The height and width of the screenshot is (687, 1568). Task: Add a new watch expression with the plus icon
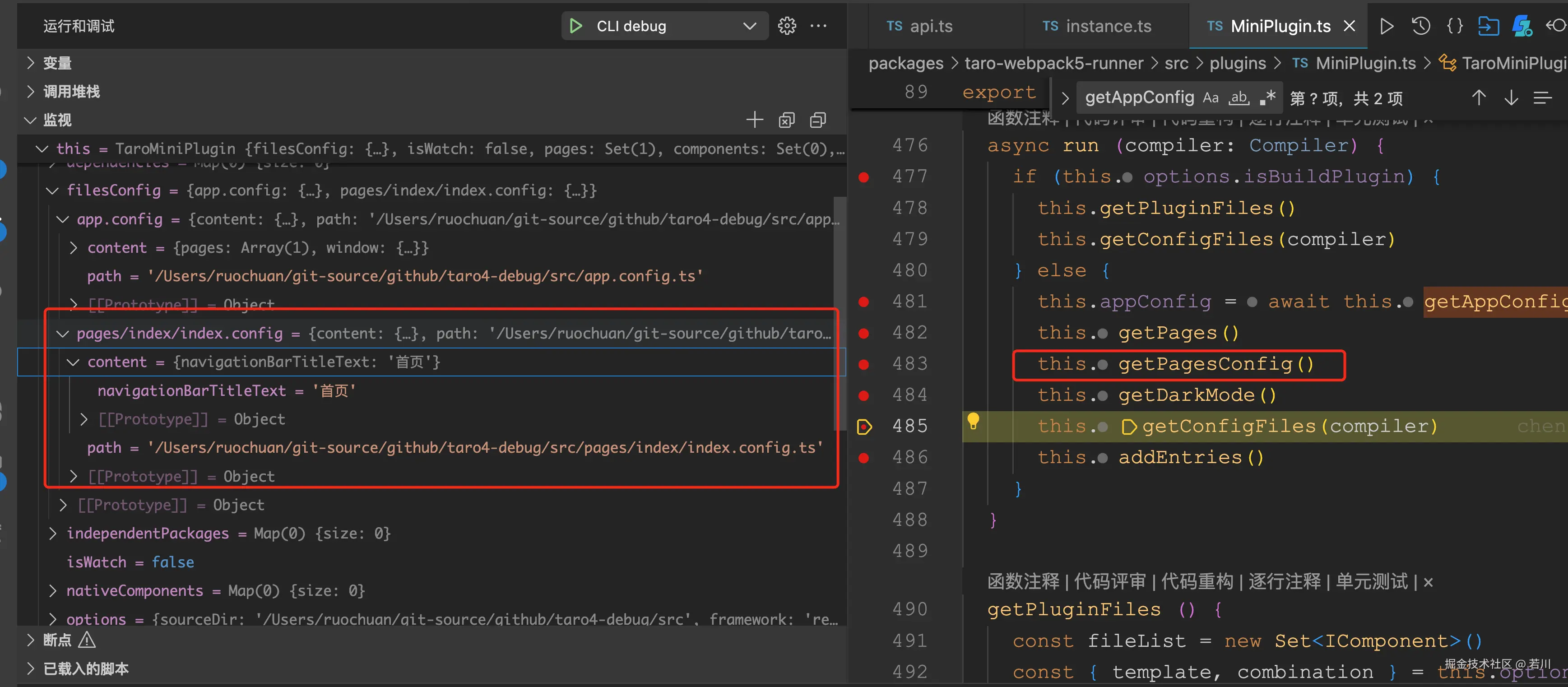click(x=755, y=119)
